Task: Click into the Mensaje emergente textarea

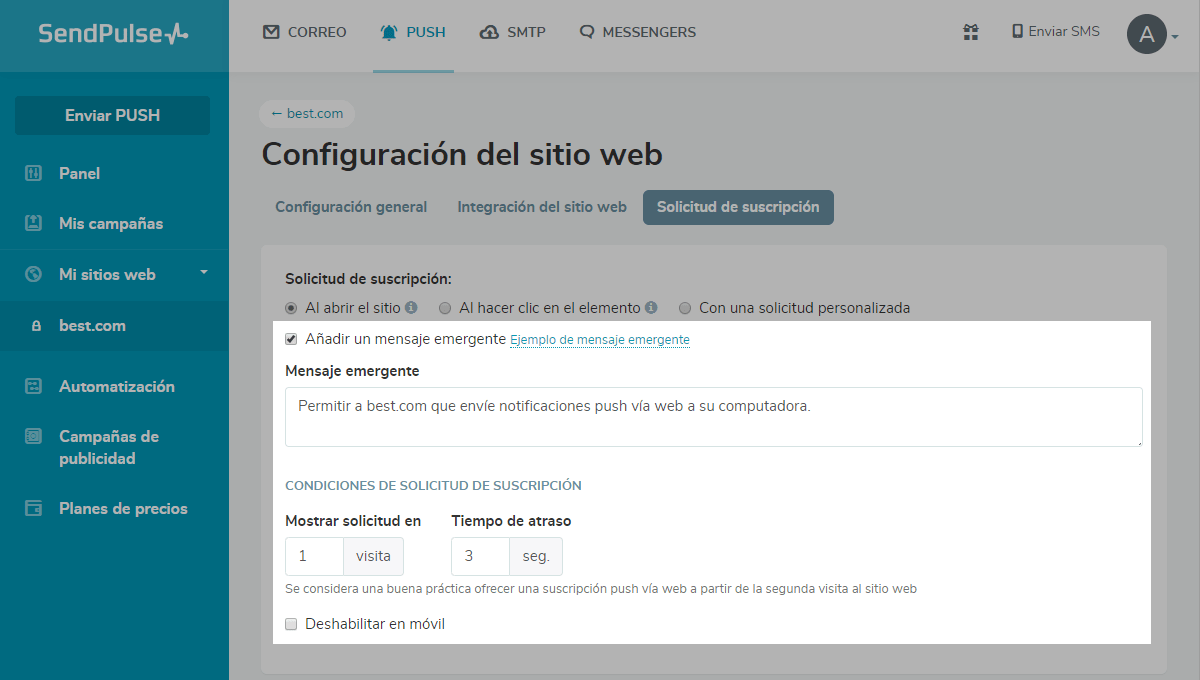Action: click(714, 417)
